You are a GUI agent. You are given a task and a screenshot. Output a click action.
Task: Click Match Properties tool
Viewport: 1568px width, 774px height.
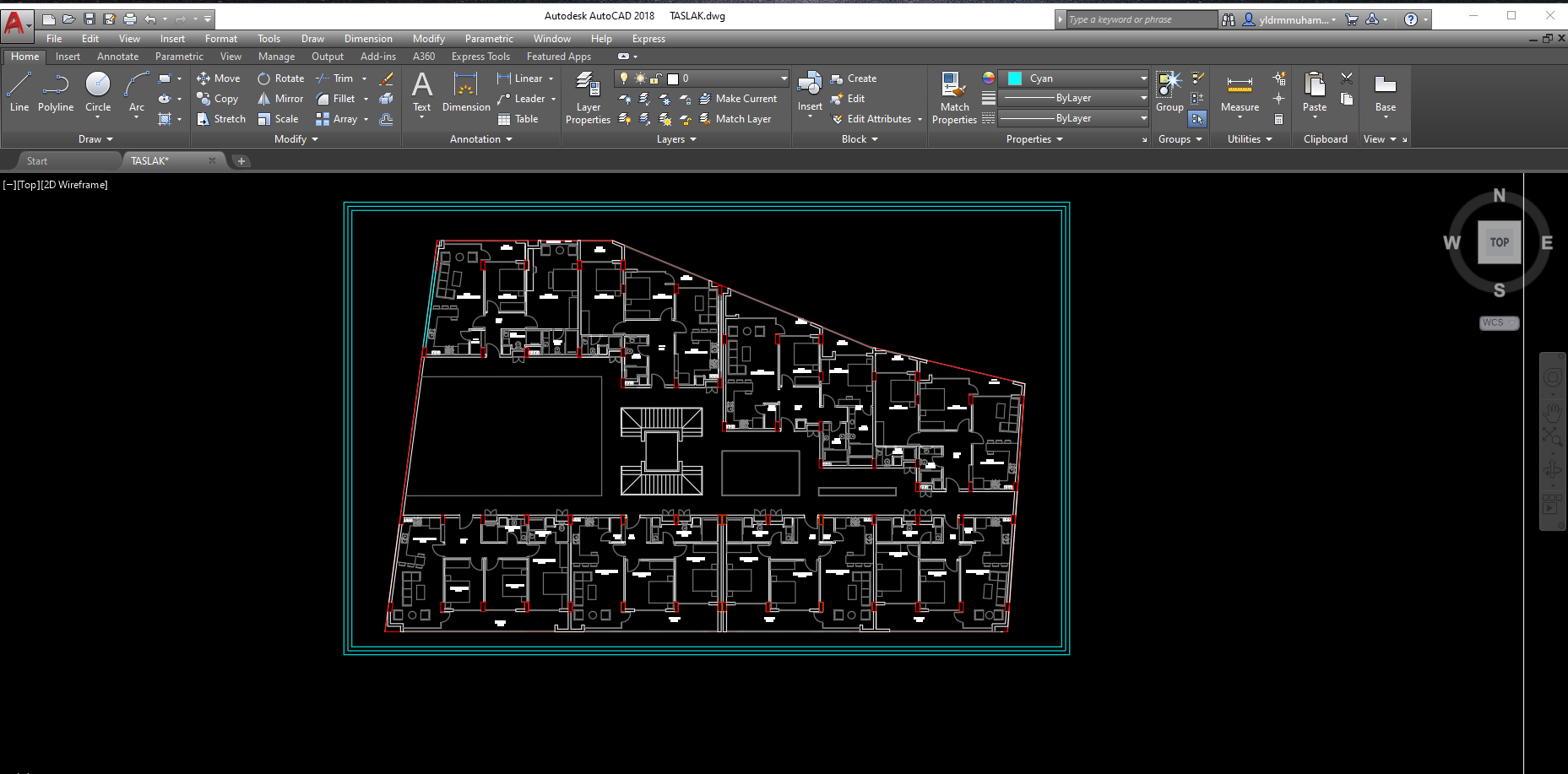(x=954, y=97)
